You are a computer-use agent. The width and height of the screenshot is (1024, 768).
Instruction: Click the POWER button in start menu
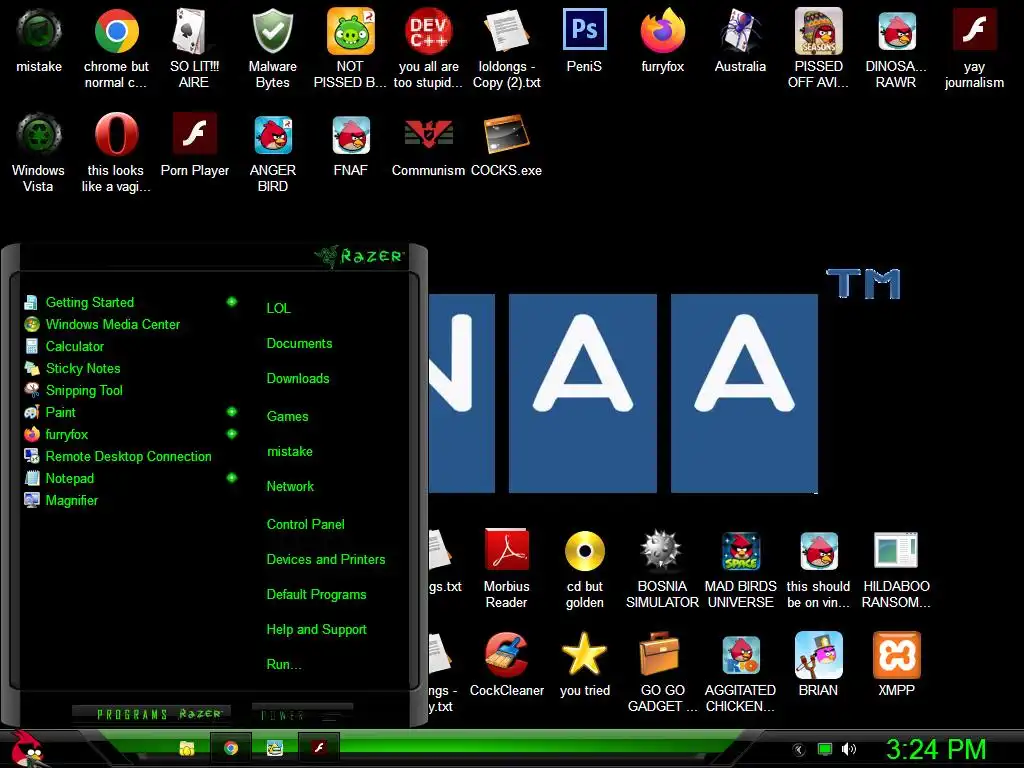pyautogui.click(x=302, y=714)
